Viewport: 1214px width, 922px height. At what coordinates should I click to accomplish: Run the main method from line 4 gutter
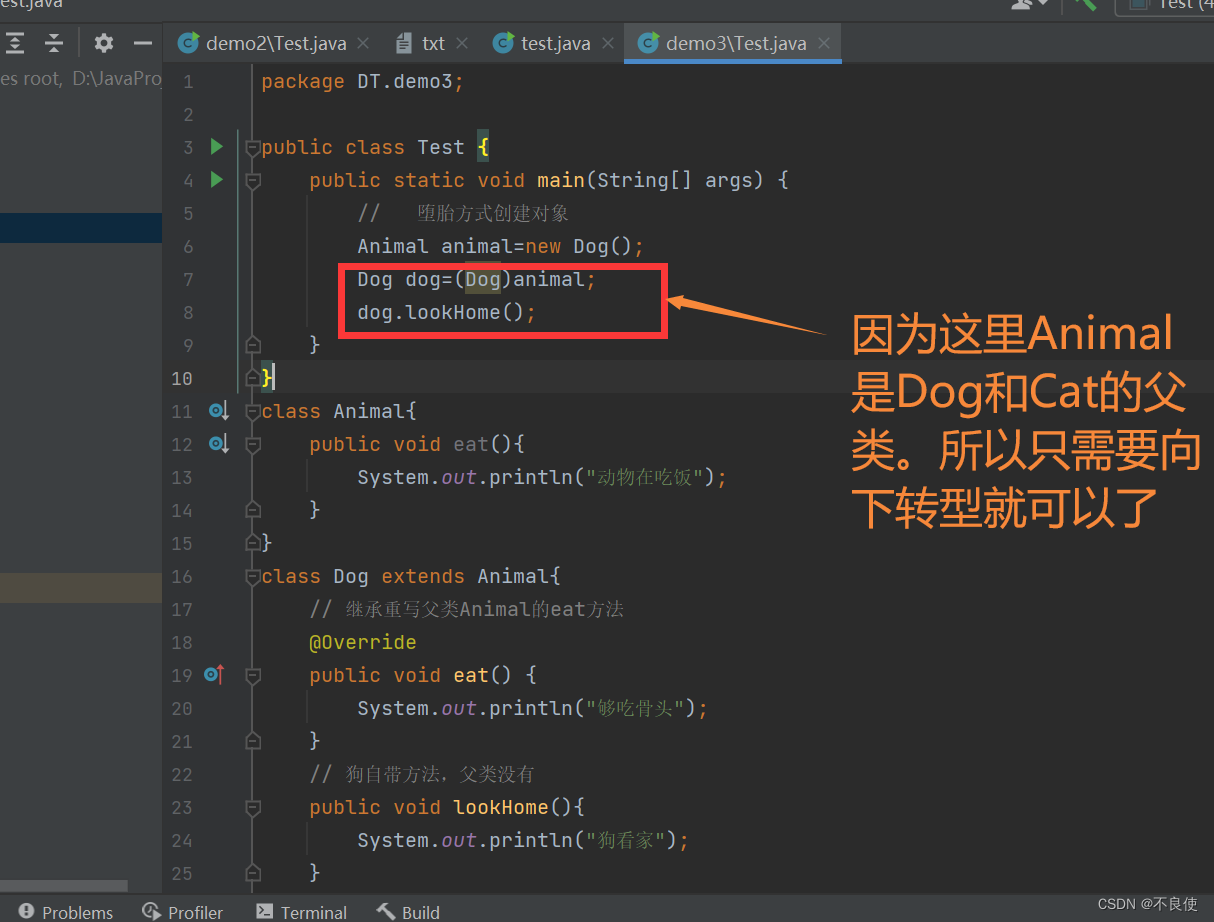(x=217, y=180)
